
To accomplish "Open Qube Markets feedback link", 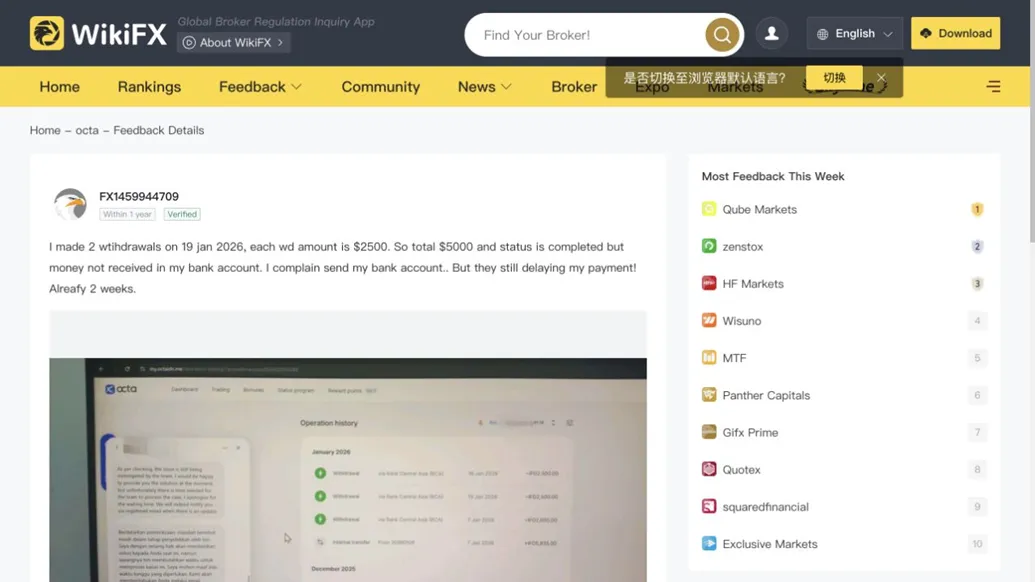I will click(760, 209).
